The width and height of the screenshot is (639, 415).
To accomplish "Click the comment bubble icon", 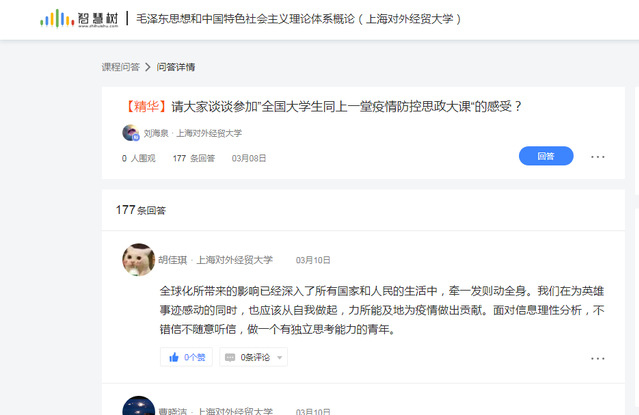I will [x=230, y=358].
